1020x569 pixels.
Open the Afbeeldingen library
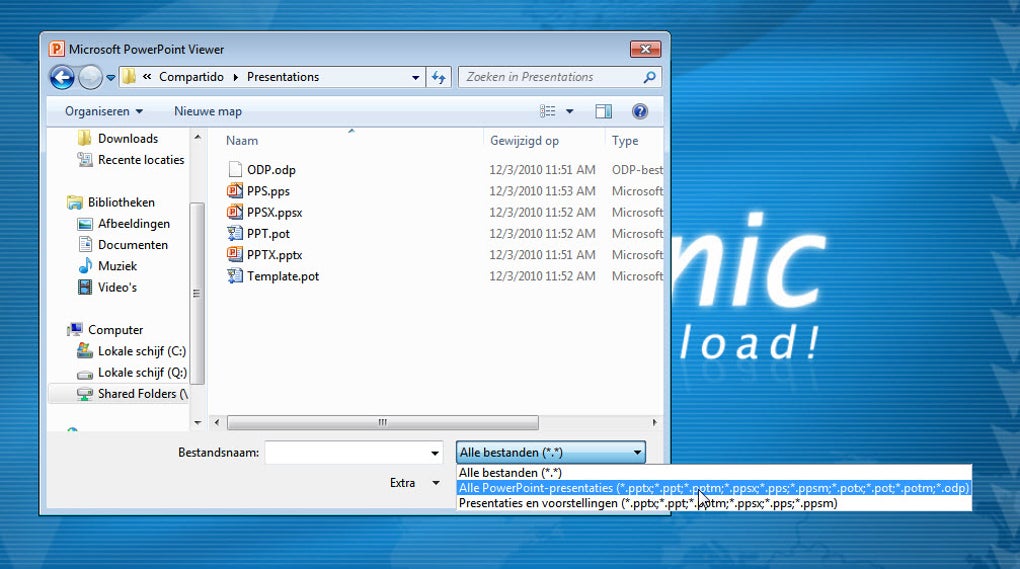pos(133,224)
